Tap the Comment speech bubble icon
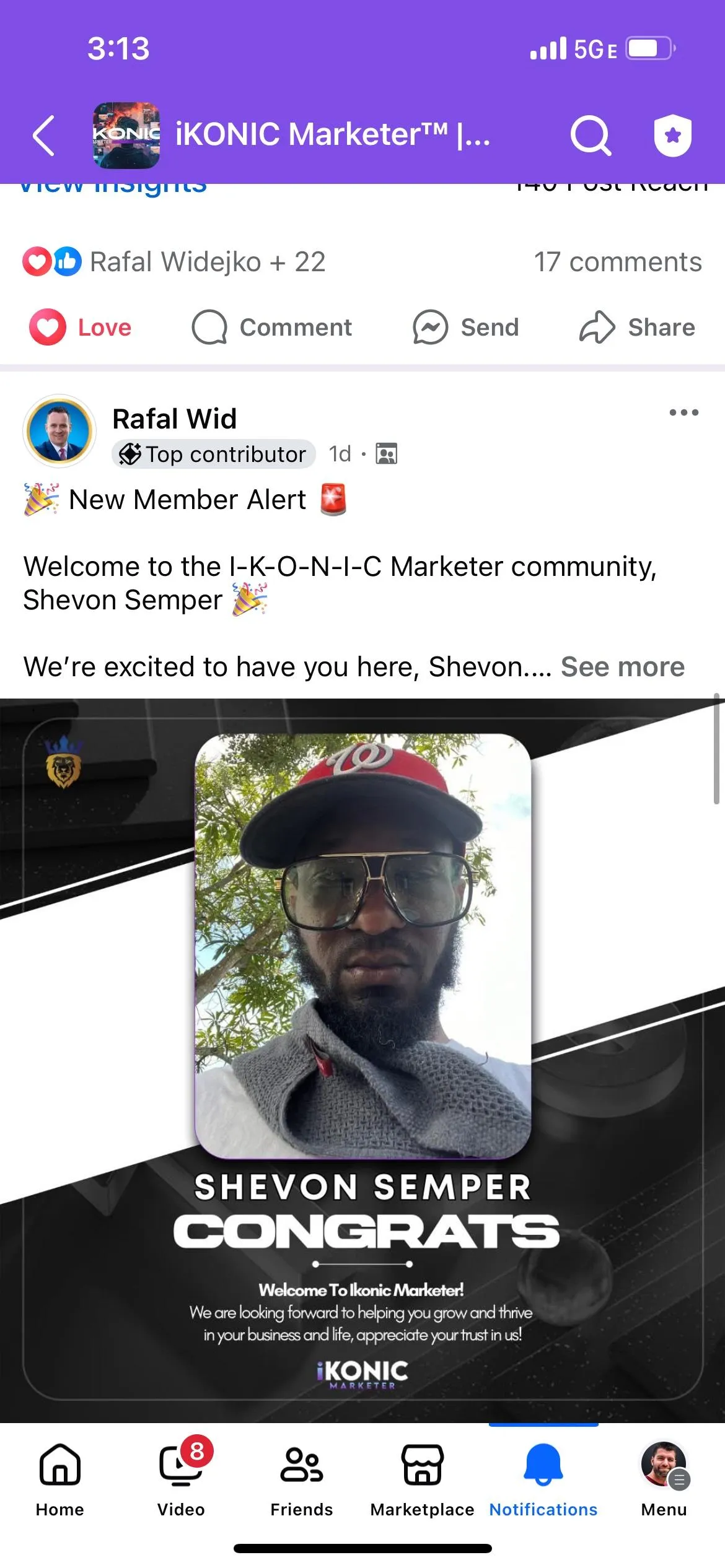725x1568 pixels. click(209, 327)
